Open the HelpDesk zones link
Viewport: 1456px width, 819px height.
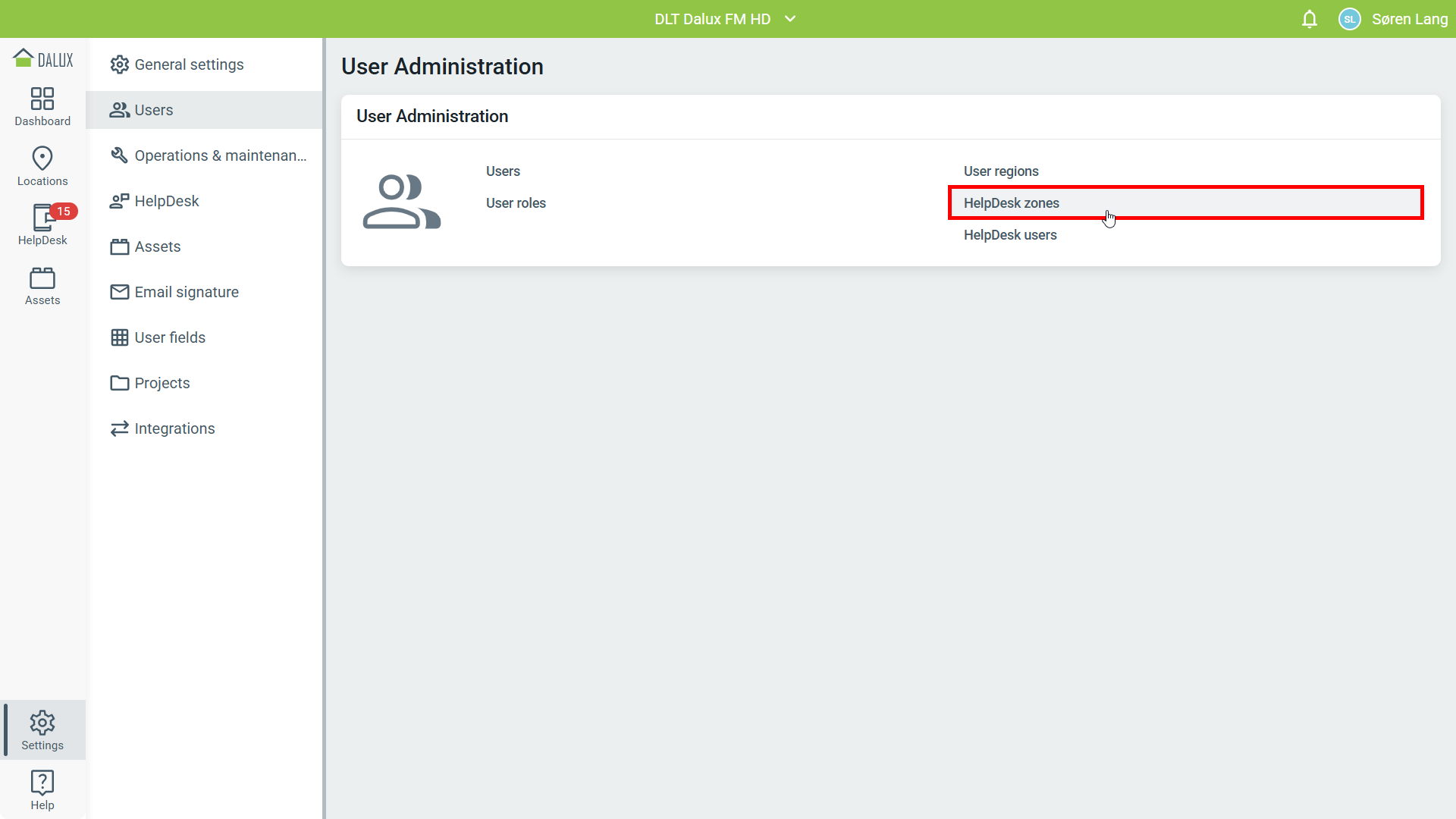[1185, 203]
